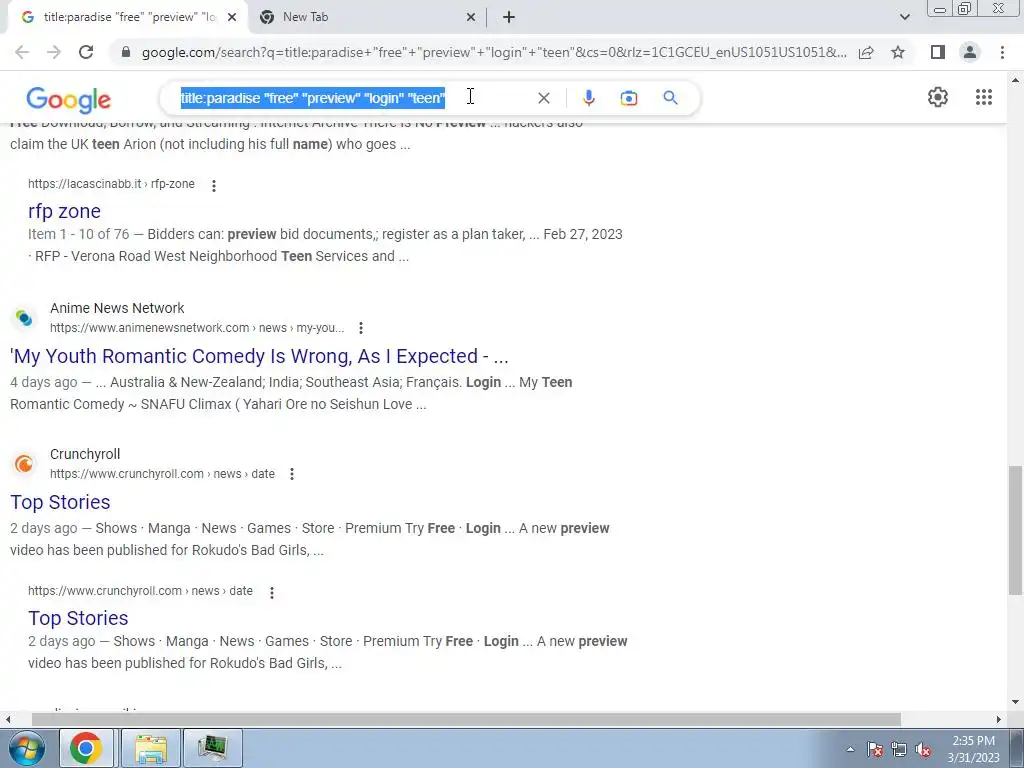Open the Chrome side panel
Image resolution: width=1024 pixels, height=768 pixels.
[x=938, y=52]
